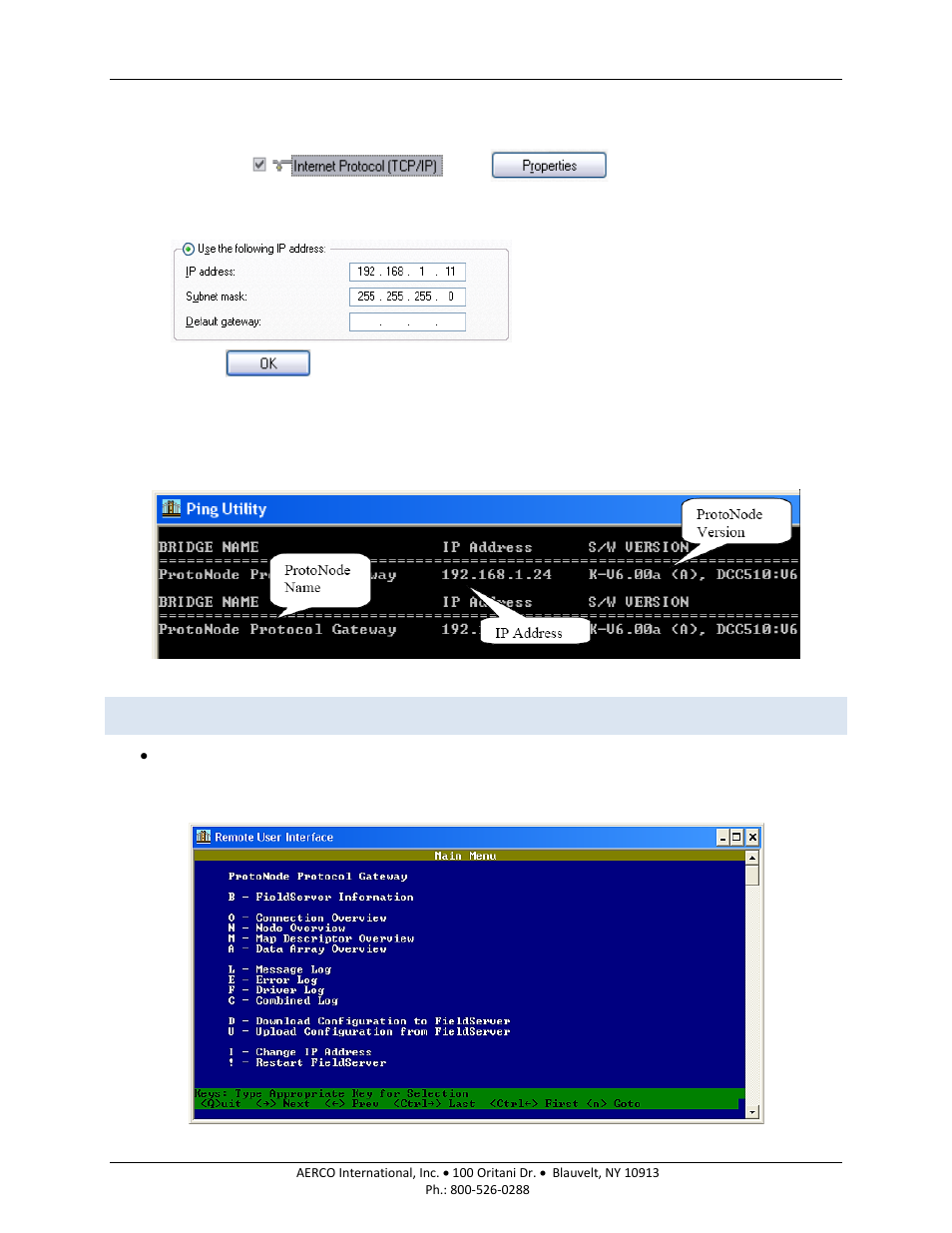Maximize the Remote User Interface window
Viewport: 952px width, 1233px height.
(x=736, y=838)
